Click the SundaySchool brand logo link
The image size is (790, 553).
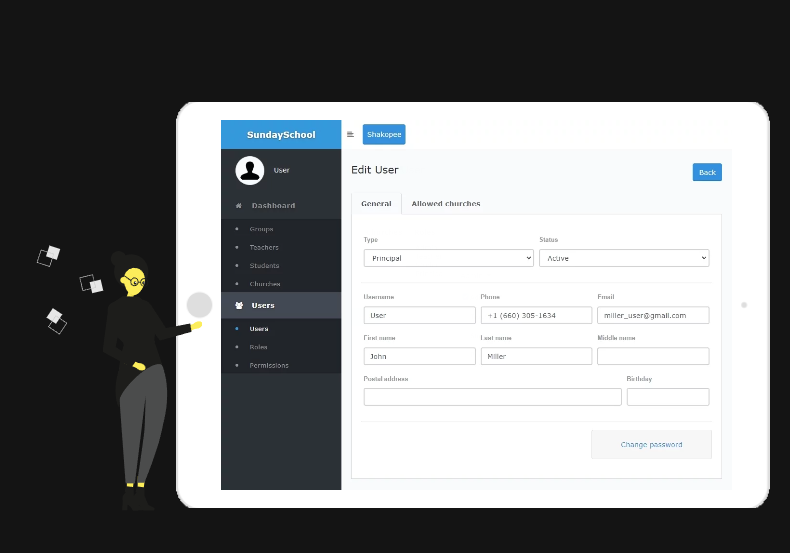point(281,135)
